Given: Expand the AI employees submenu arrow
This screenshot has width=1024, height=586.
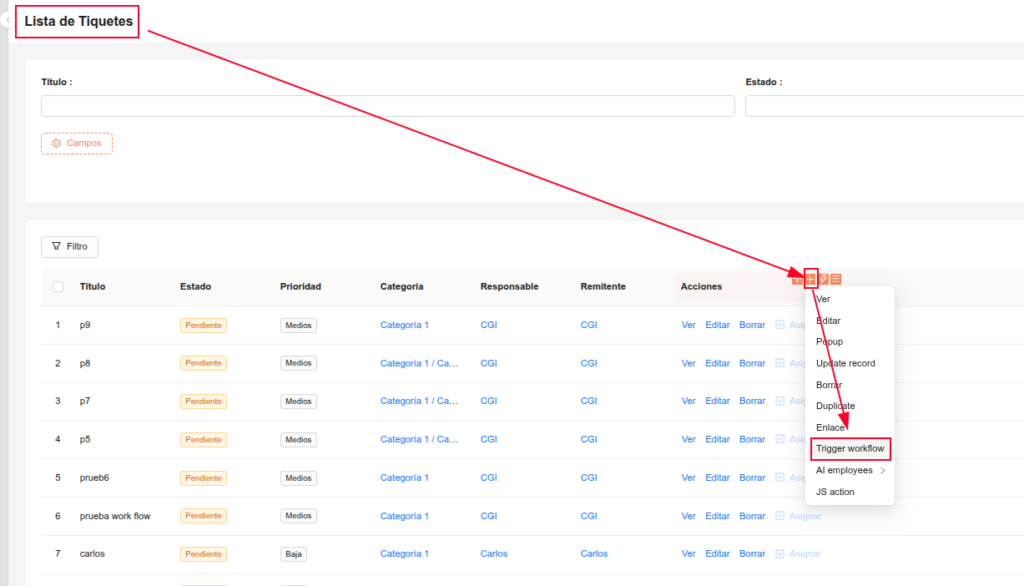Looking at the screenshot, I should tap(883, 470).
